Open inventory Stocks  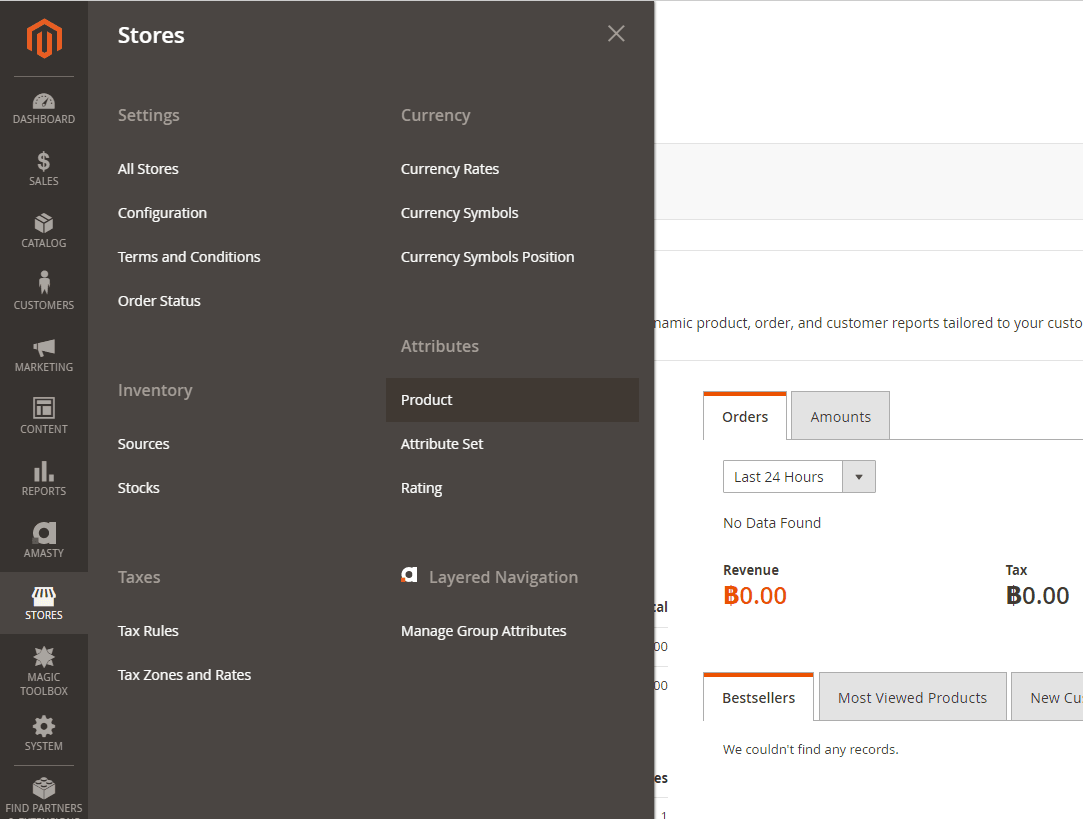(138, 488)
